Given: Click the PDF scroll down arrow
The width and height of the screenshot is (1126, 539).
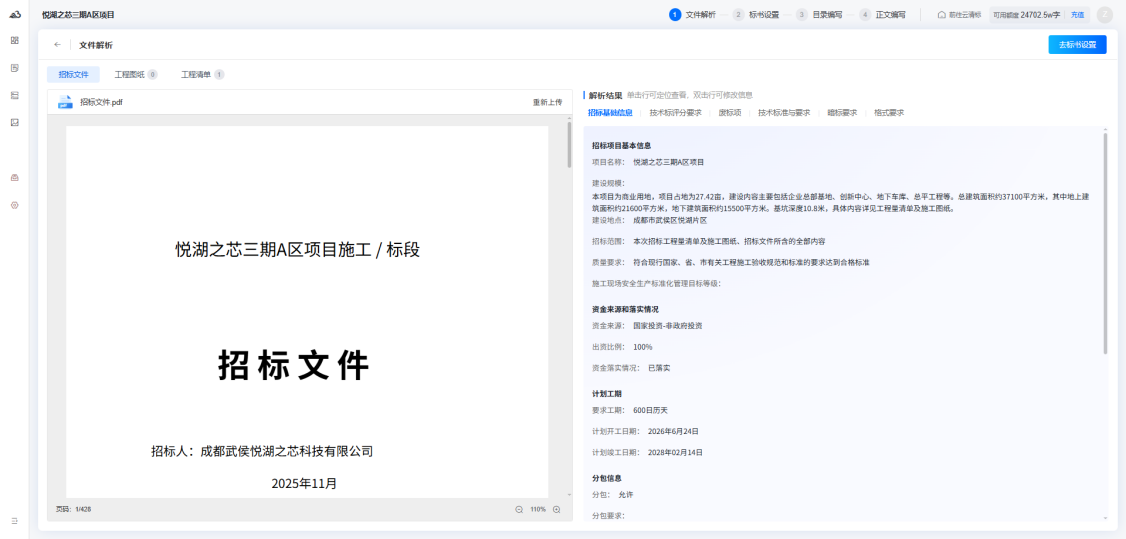Looking at the screenshot, I should (x=569, y=495).
